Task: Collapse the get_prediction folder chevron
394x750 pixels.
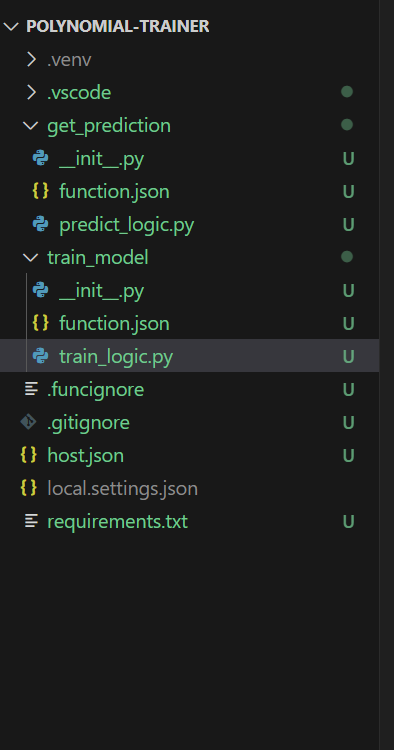Action: coord(31,125)
